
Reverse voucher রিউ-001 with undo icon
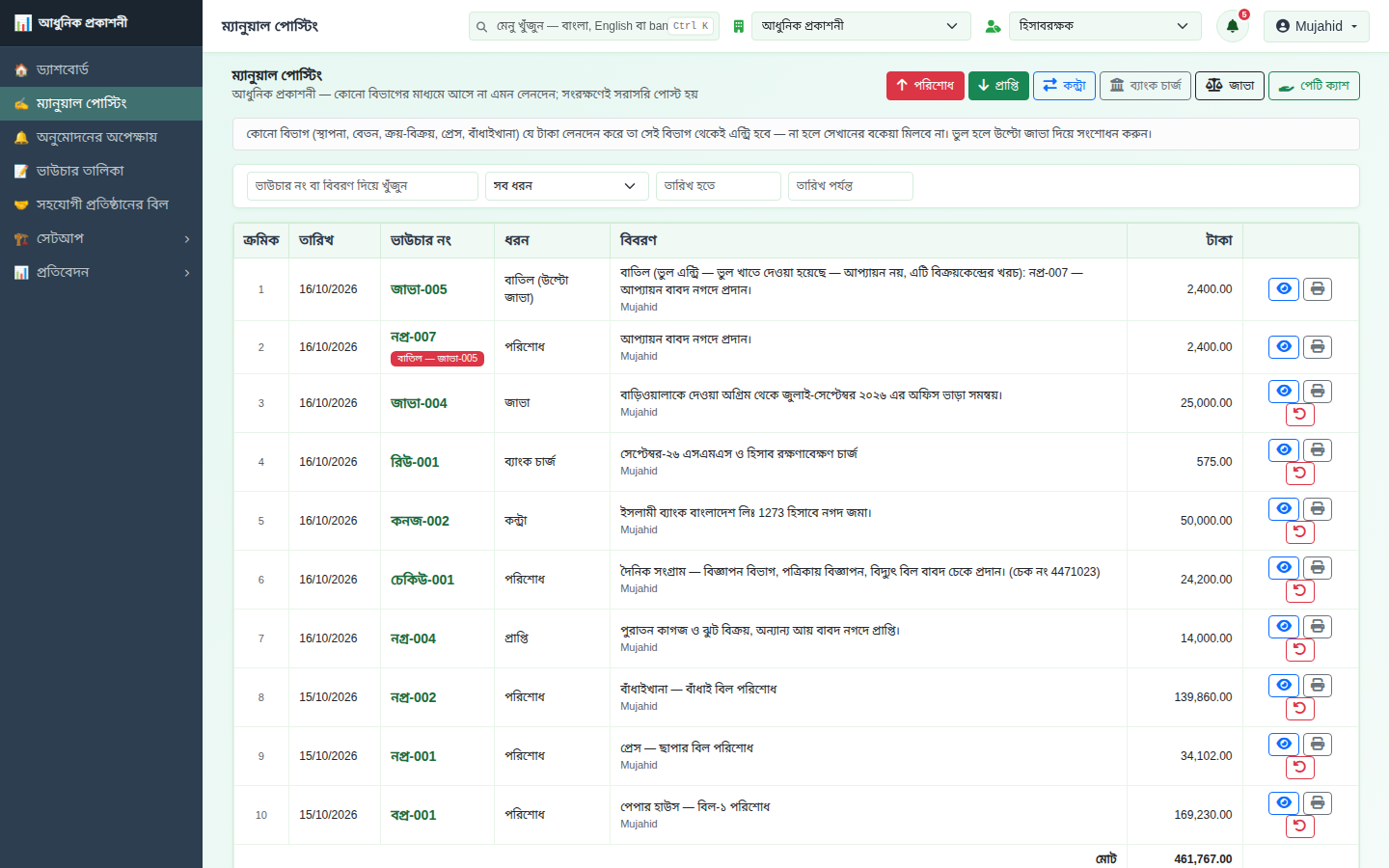click(1300, 474)
